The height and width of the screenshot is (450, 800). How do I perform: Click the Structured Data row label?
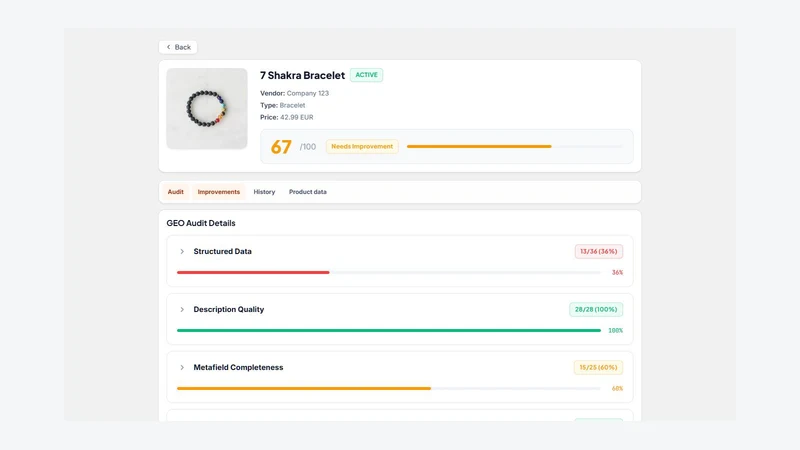[x=222, y=252]
